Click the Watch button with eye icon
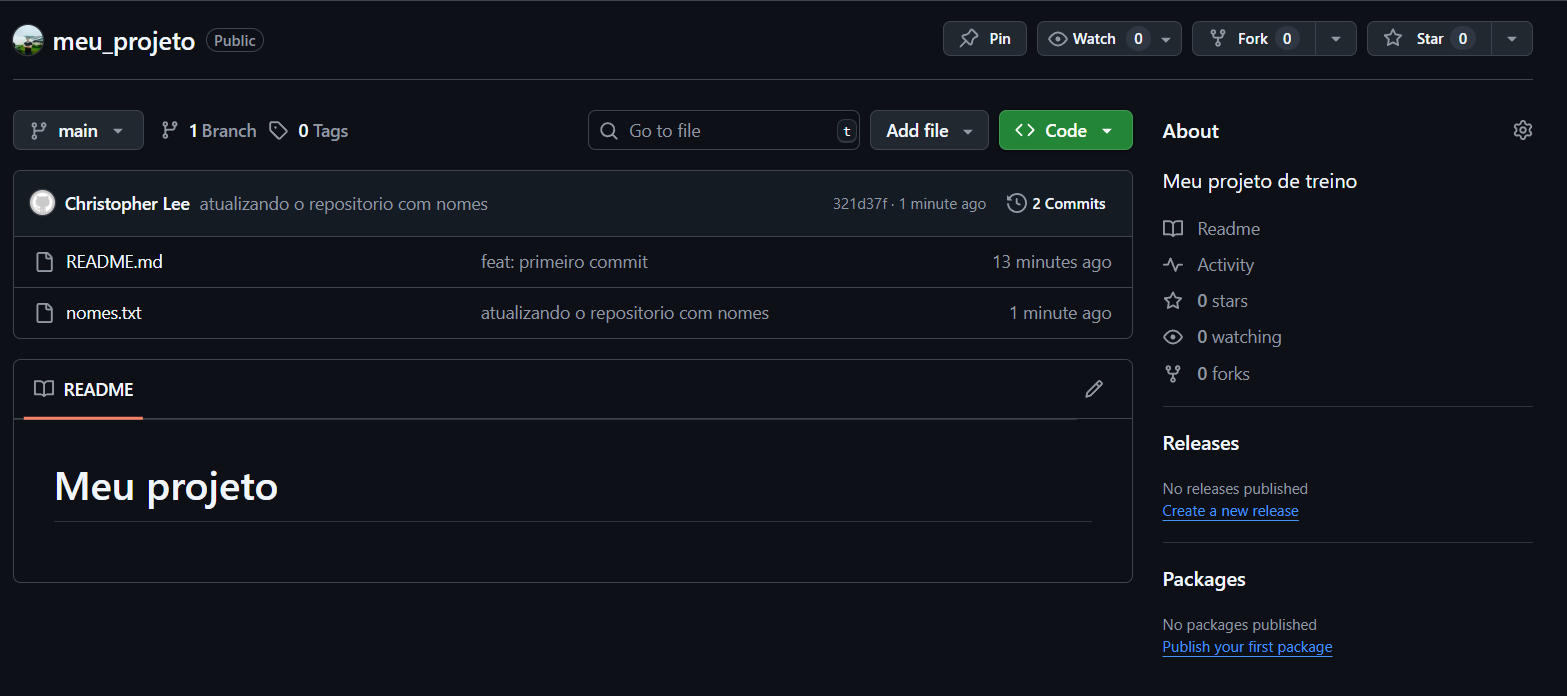 1094,38
